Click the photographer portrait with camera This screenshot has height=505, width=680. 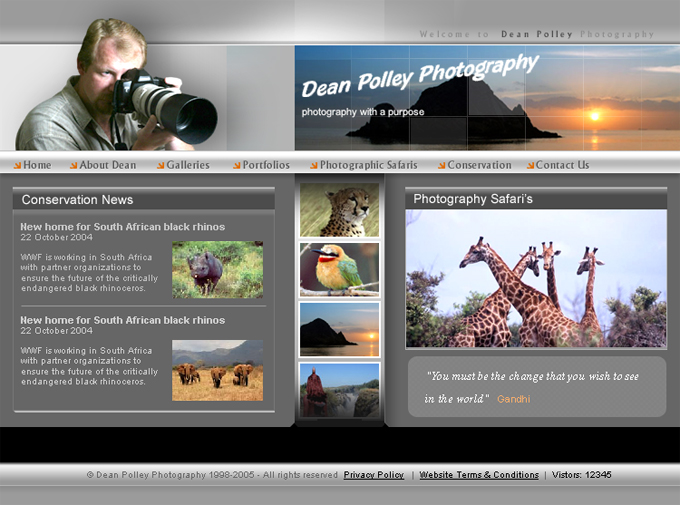point(116,85)
